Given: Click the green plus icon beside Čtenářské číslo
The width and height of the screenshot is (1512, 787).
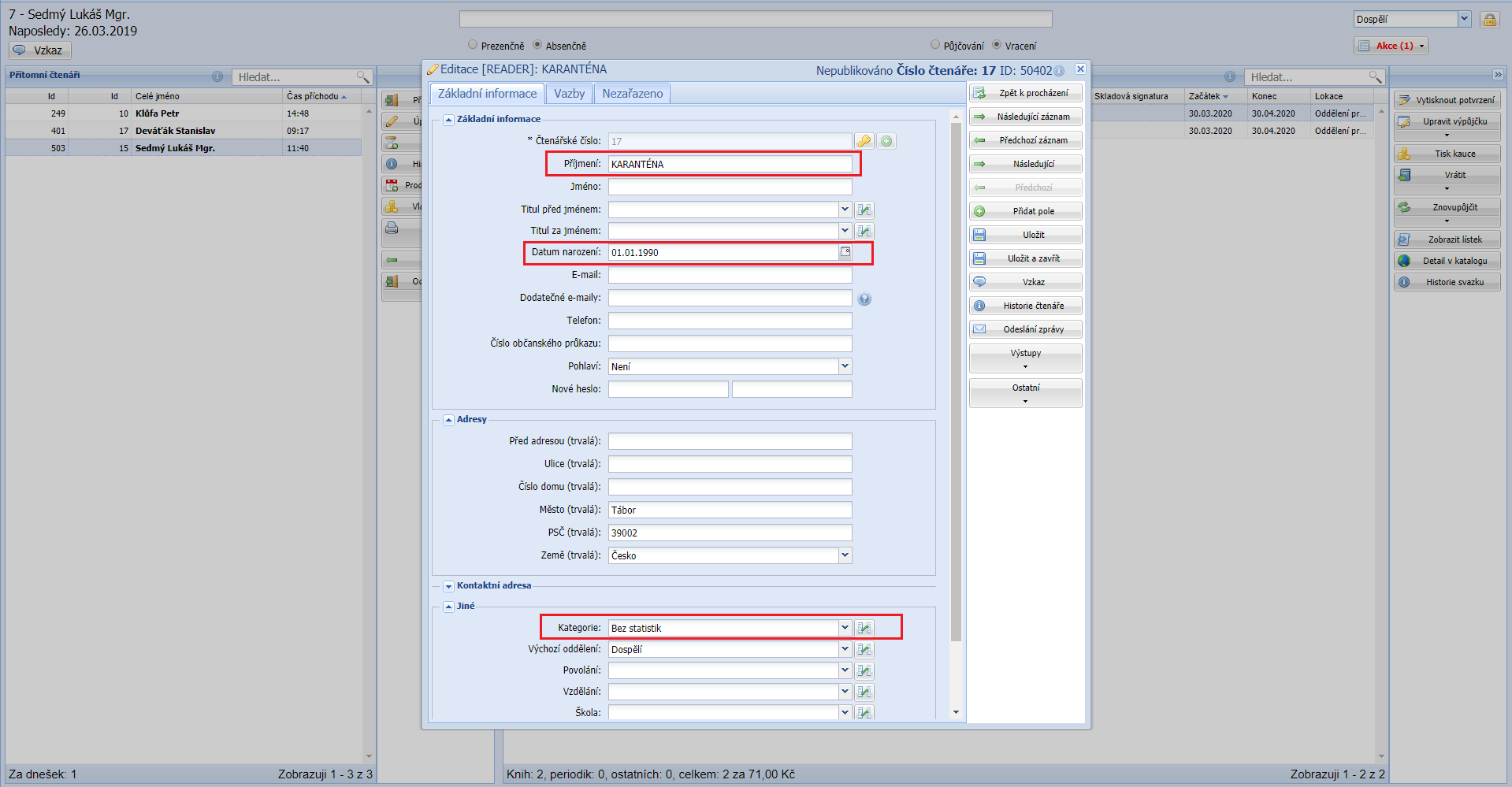Looking at the screenshot, I should coord(886,141).
